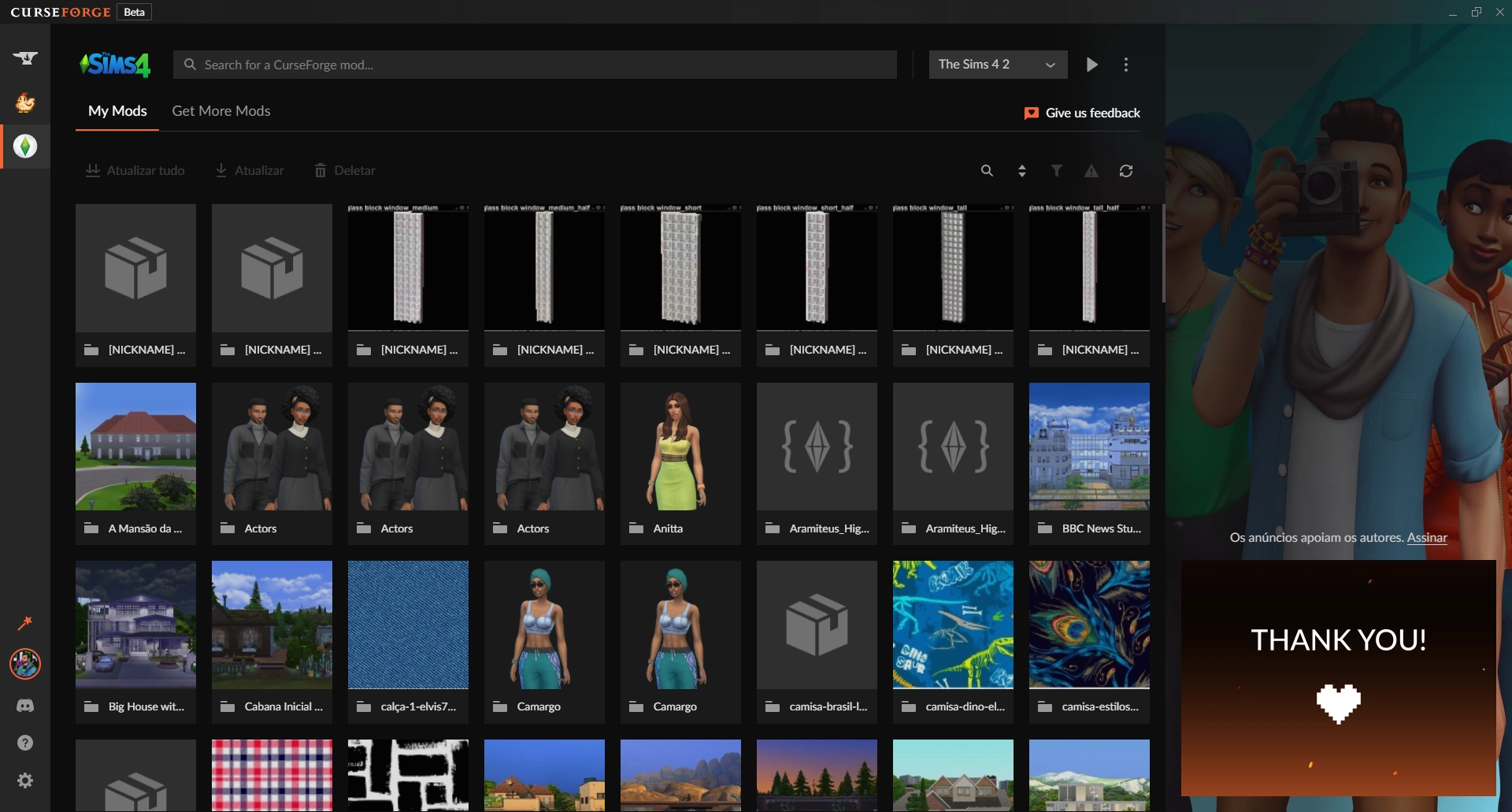
Task: Select the Anitta mod thumbnail
Action: [x=680, y=447]
